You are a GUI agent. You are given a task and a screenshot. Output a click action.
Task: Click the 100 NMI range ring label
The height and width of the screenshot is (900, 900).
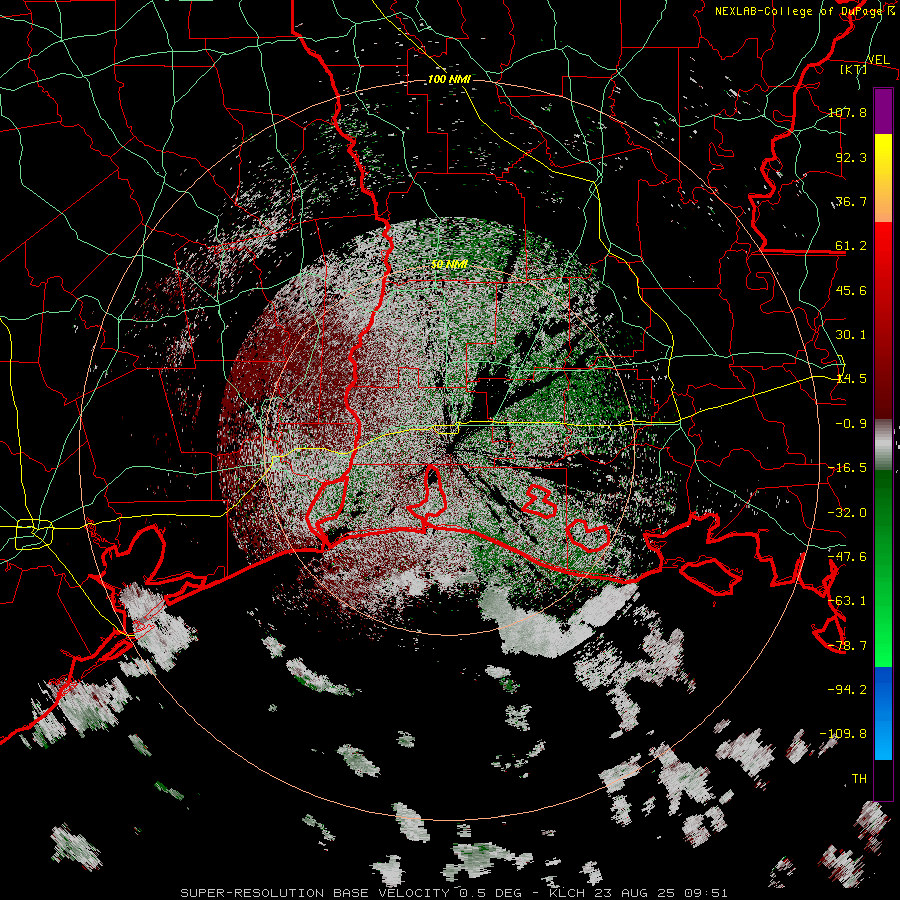[x=449, y=80]
